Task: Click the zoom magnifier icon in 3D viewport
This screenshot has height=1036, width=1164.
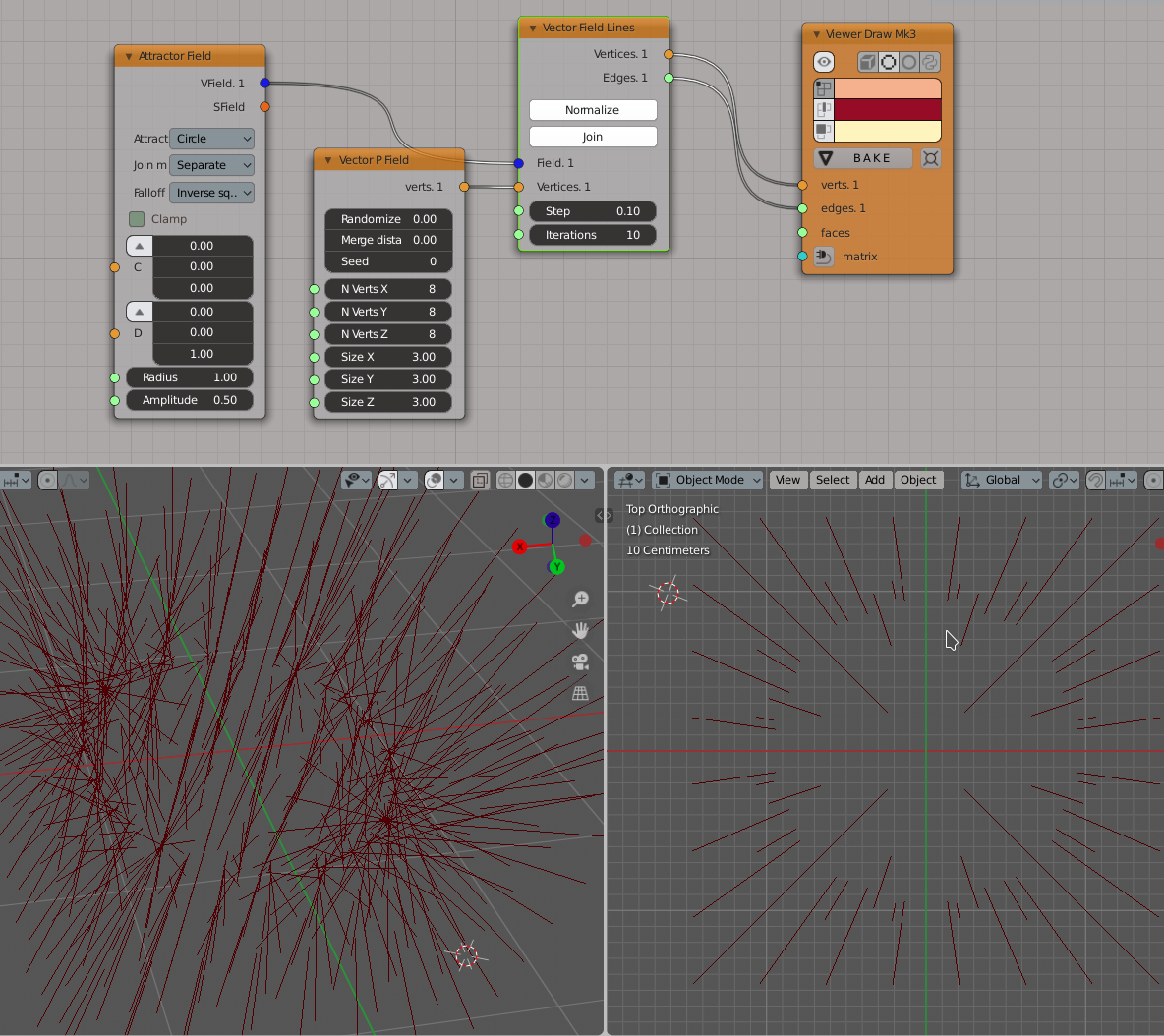Action: 580,599
